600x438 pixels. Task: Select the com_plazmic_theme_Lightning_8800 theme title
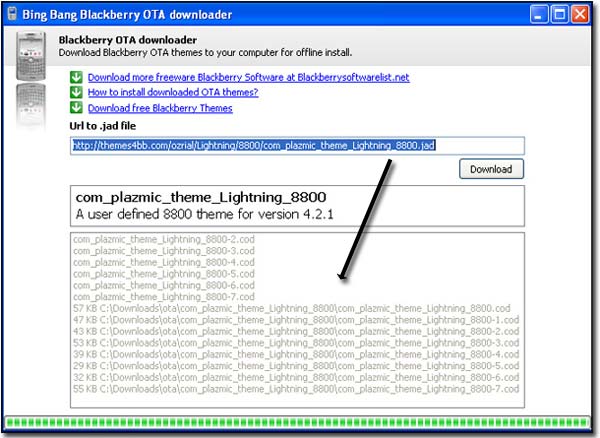coord(201,198)
